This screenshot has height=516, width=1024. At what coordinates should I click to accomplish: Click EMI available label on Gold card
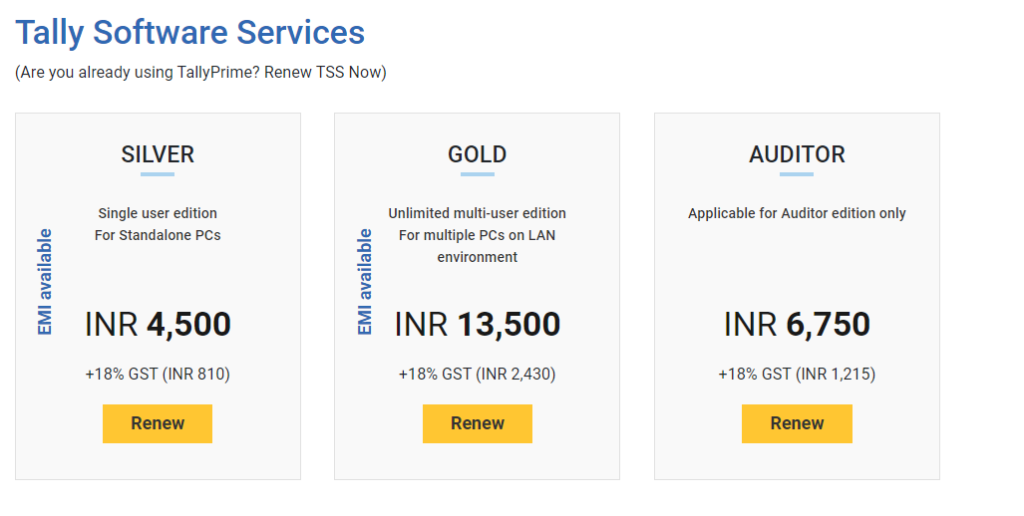(x=365, y=282)
